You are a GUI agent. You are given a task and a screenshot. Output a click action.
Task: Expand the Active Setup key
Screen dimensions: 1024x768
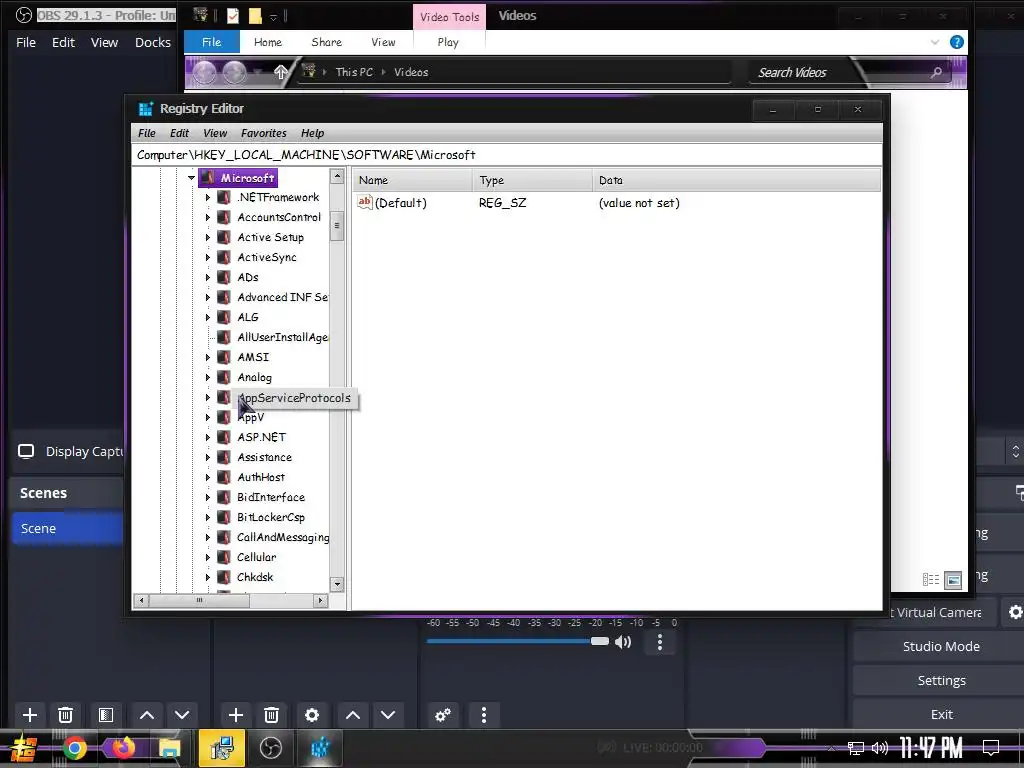[x=208, y=238]
